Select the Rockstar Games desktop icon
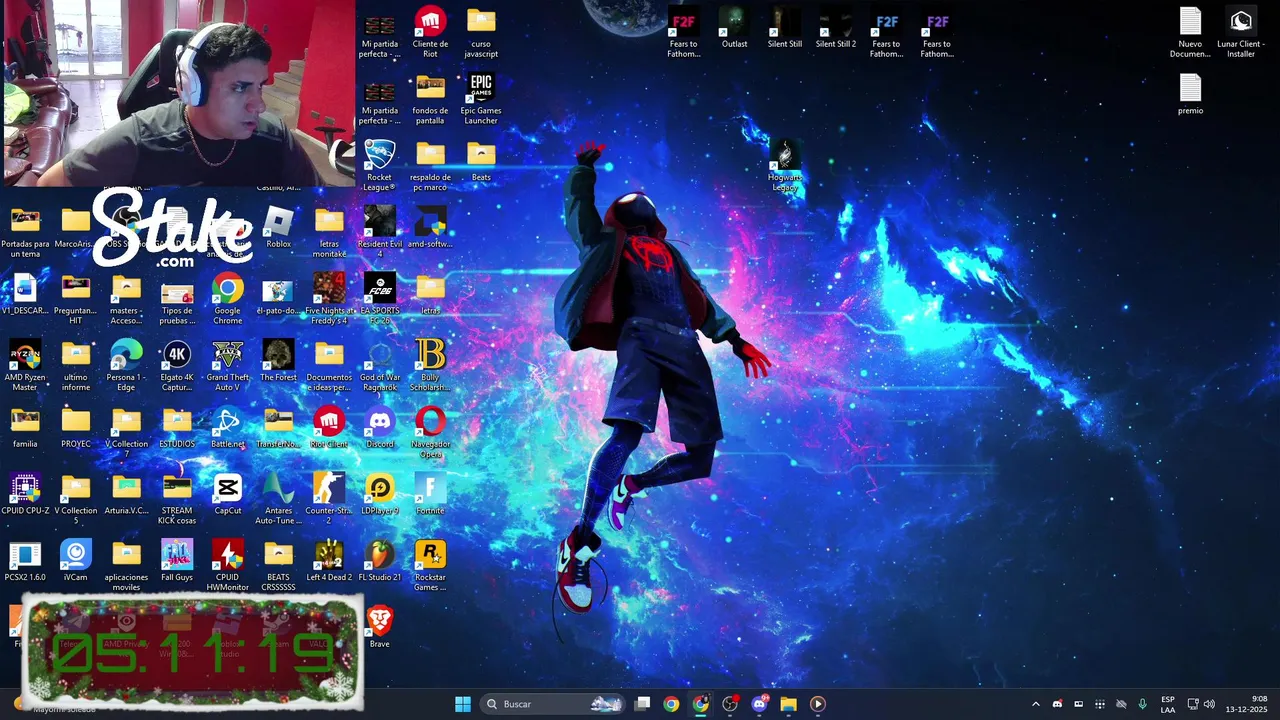 430,566
